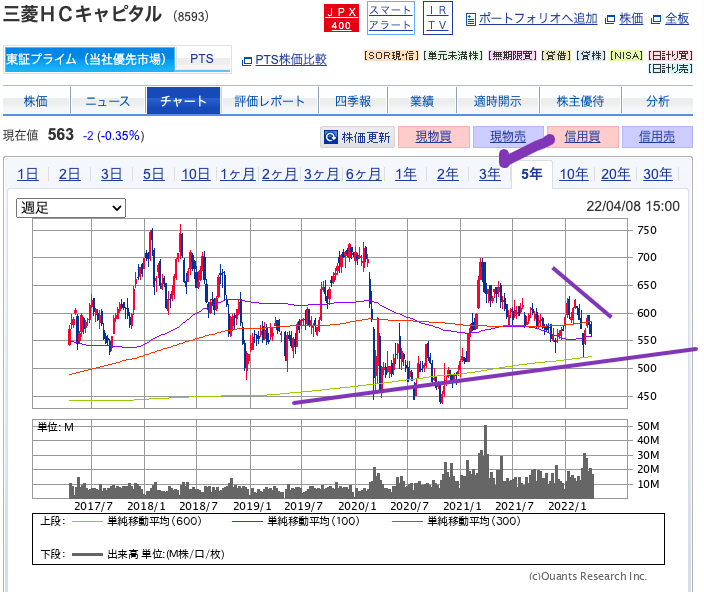Open the 株価 link at top right

[631, 19]
